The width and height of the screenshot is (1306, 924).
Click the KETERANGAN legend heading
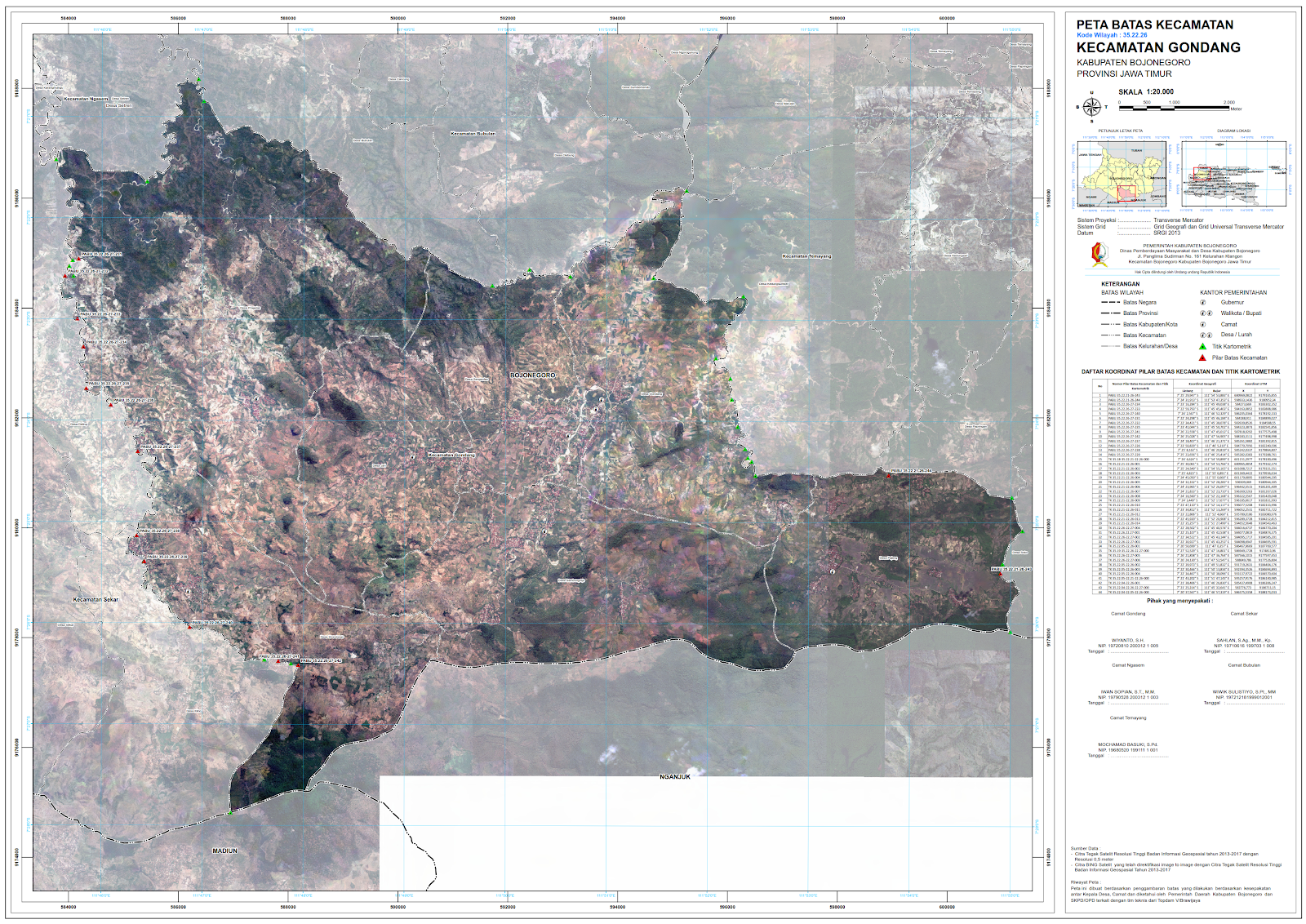1120,284
